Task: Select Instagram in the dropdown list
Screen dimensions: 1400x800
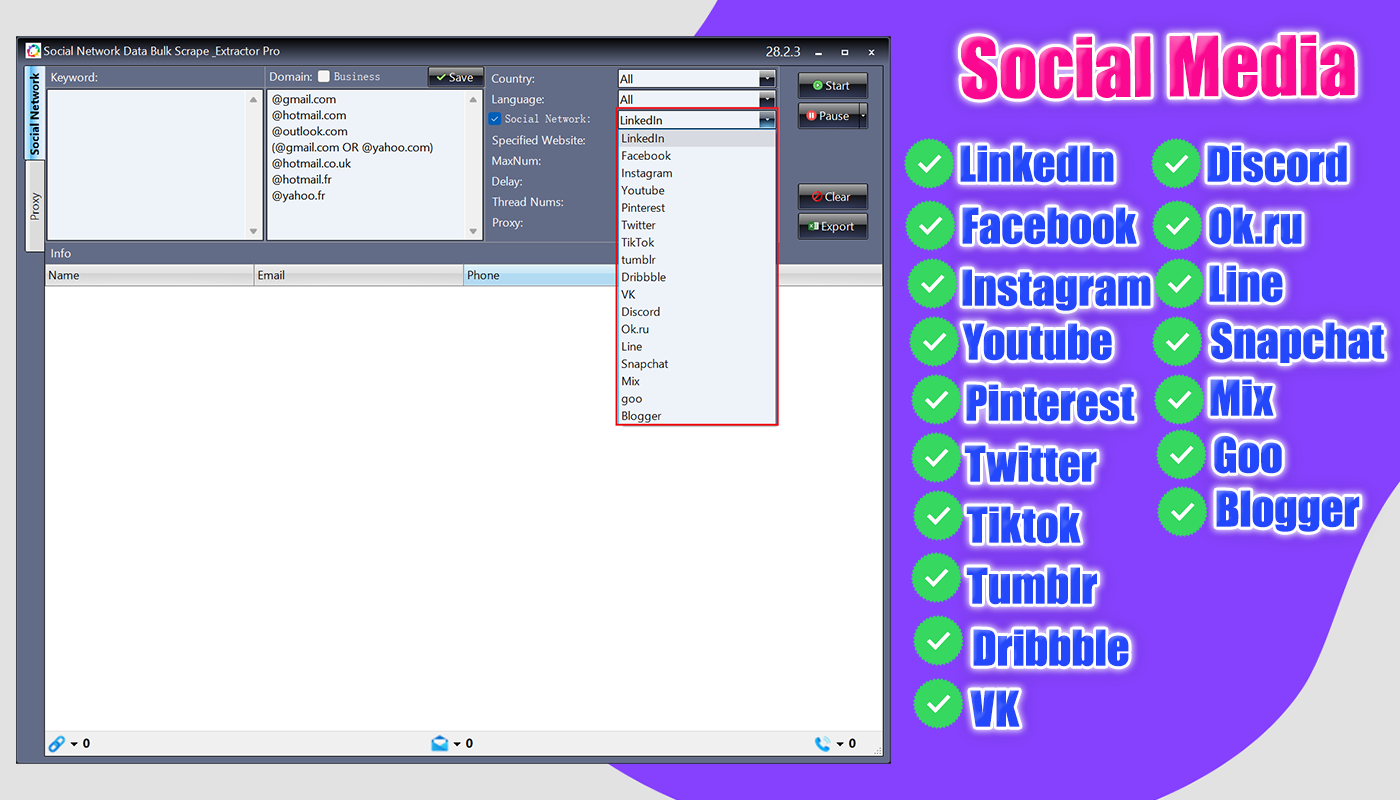Action: 696,173
